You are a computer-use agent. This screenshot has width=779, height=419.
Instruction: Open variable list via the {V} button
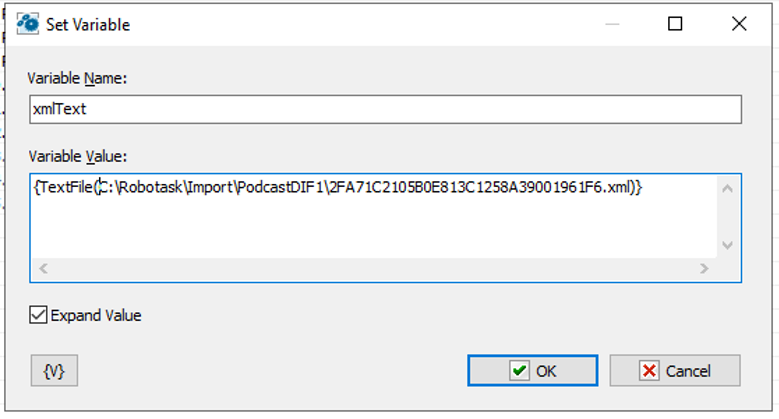[x=54, y=371]
